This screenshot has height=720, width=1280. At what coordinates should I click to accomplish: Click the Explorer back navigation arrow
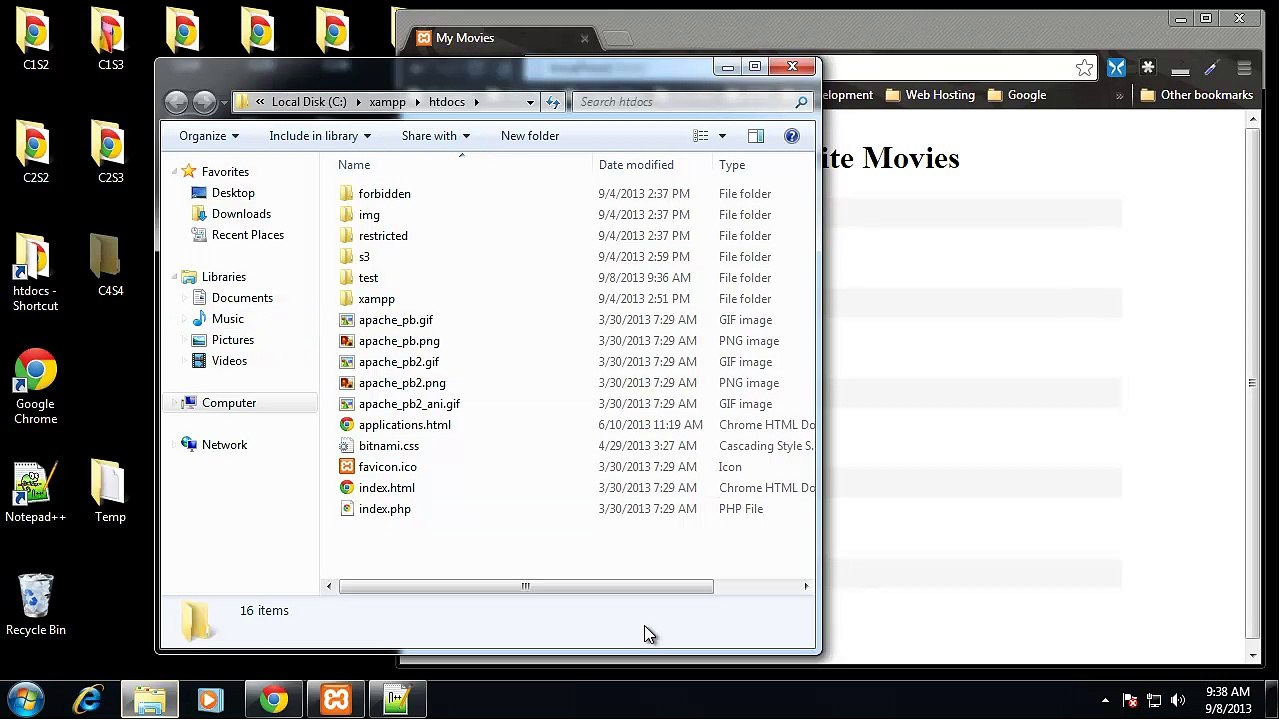(x=176, y=102)
